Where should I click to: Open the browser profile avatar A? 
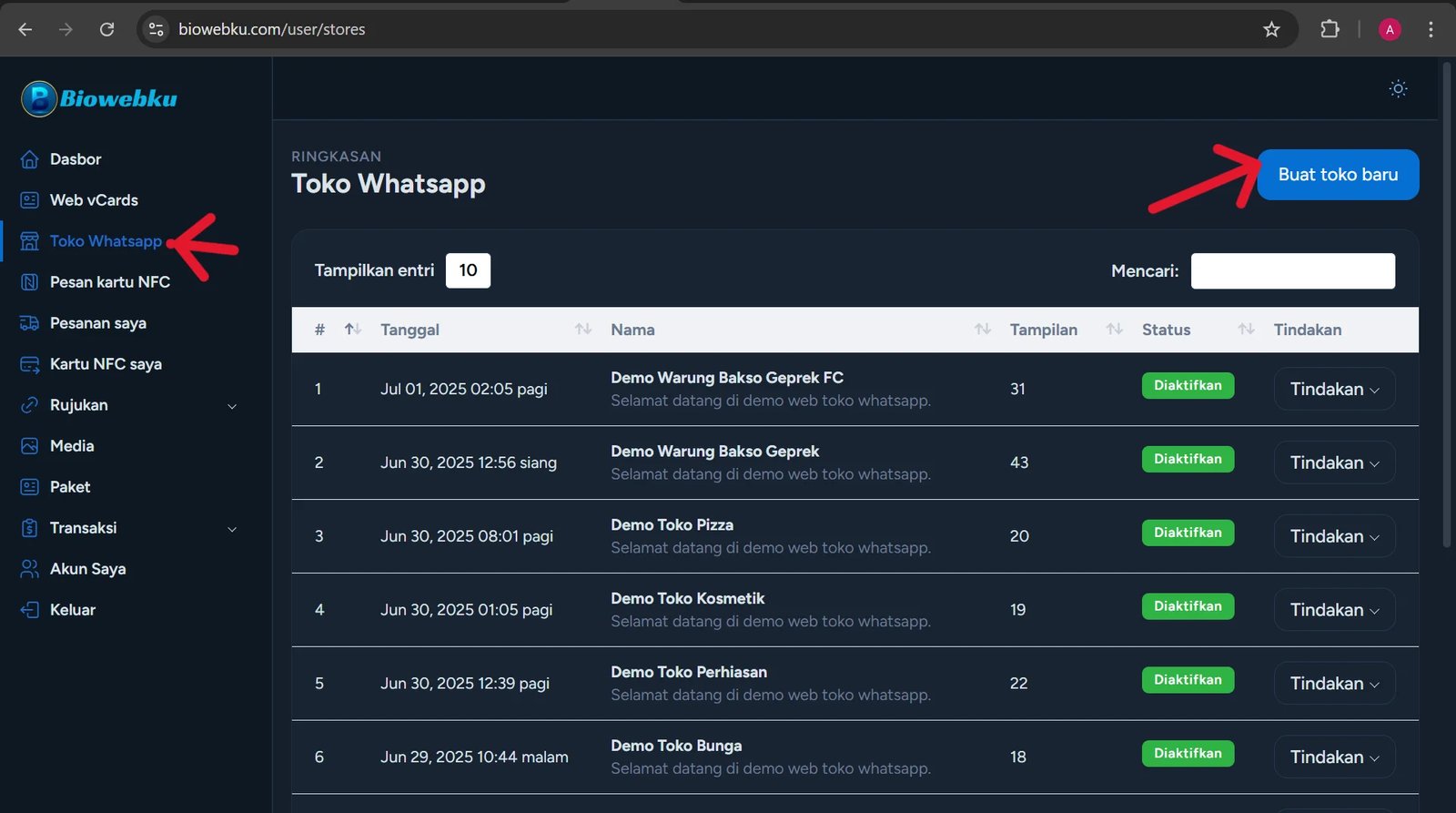(1390, 29)
